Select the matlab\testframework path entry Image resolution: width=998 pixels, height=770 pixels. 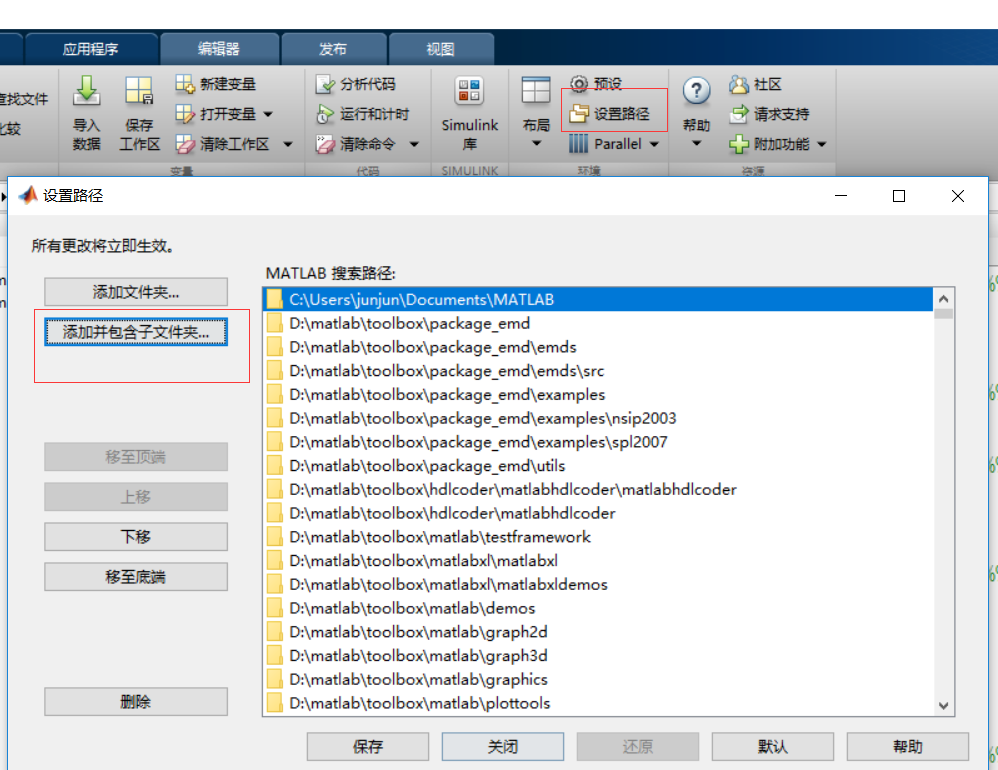tap(598, 537)
